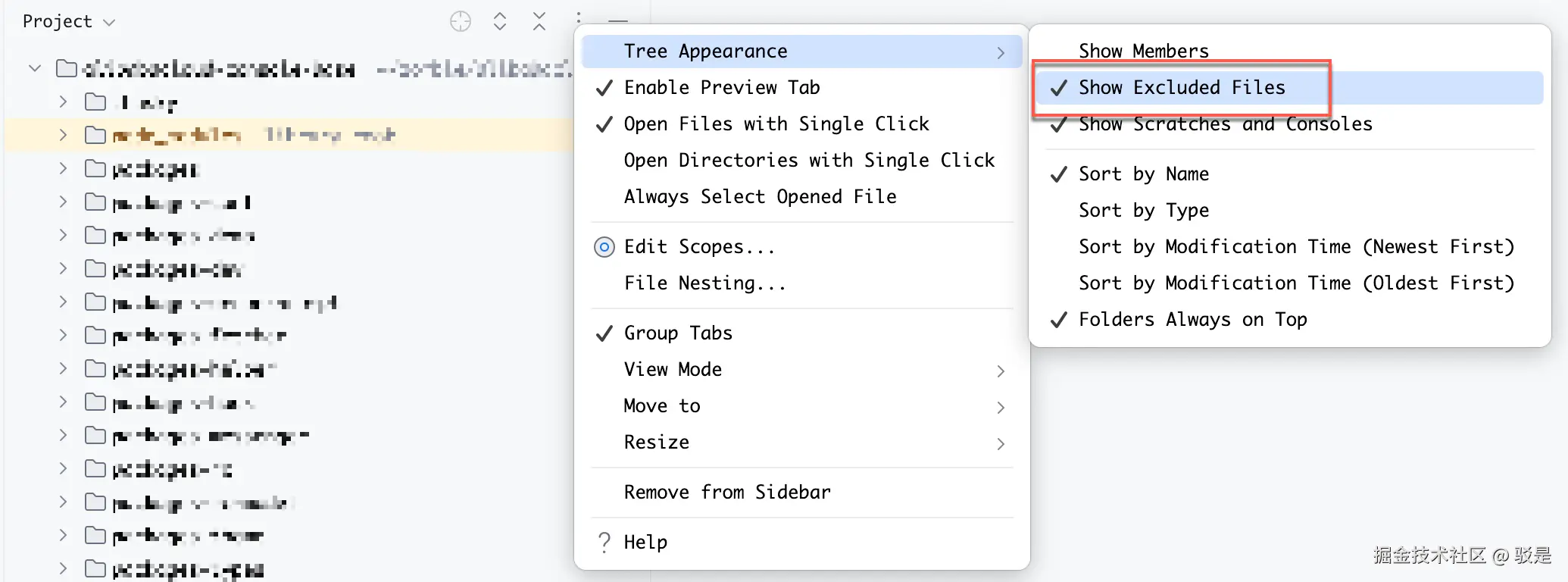Select Sort by Type
This screenshot has height=582, width=1568.
click(1143, 211)
